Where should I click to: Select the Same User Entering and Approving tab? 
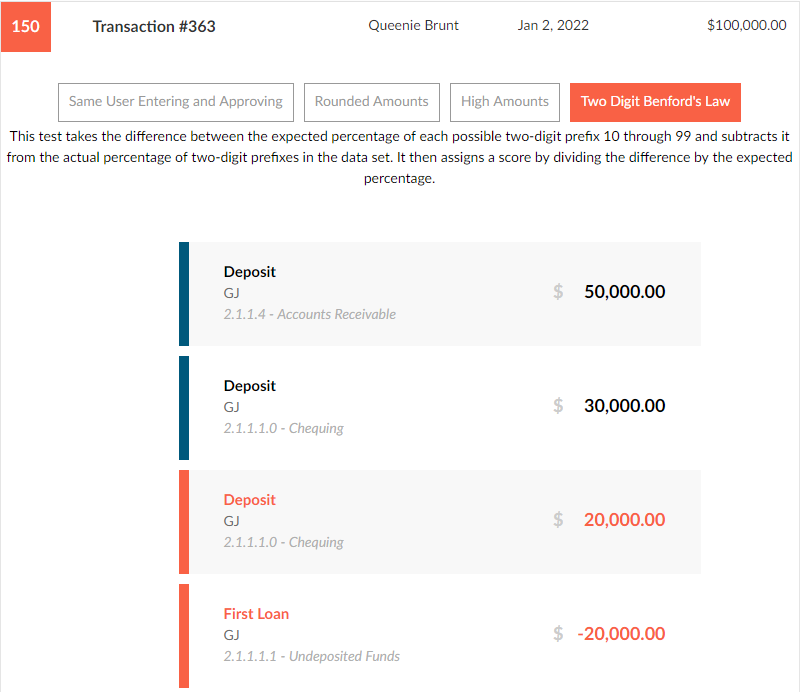(176, 102)
